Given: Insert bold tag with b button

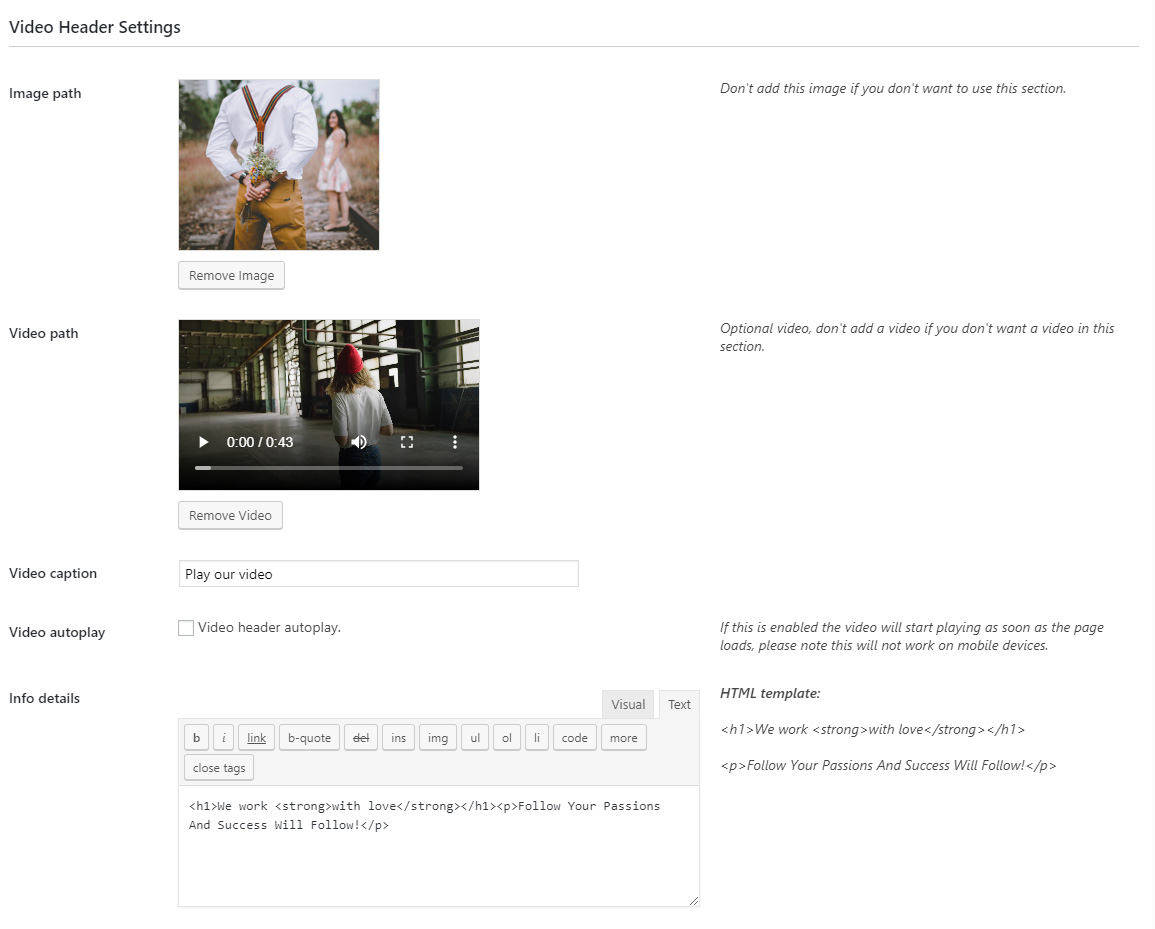Looking at the screenshot, I should click(196, 737).
